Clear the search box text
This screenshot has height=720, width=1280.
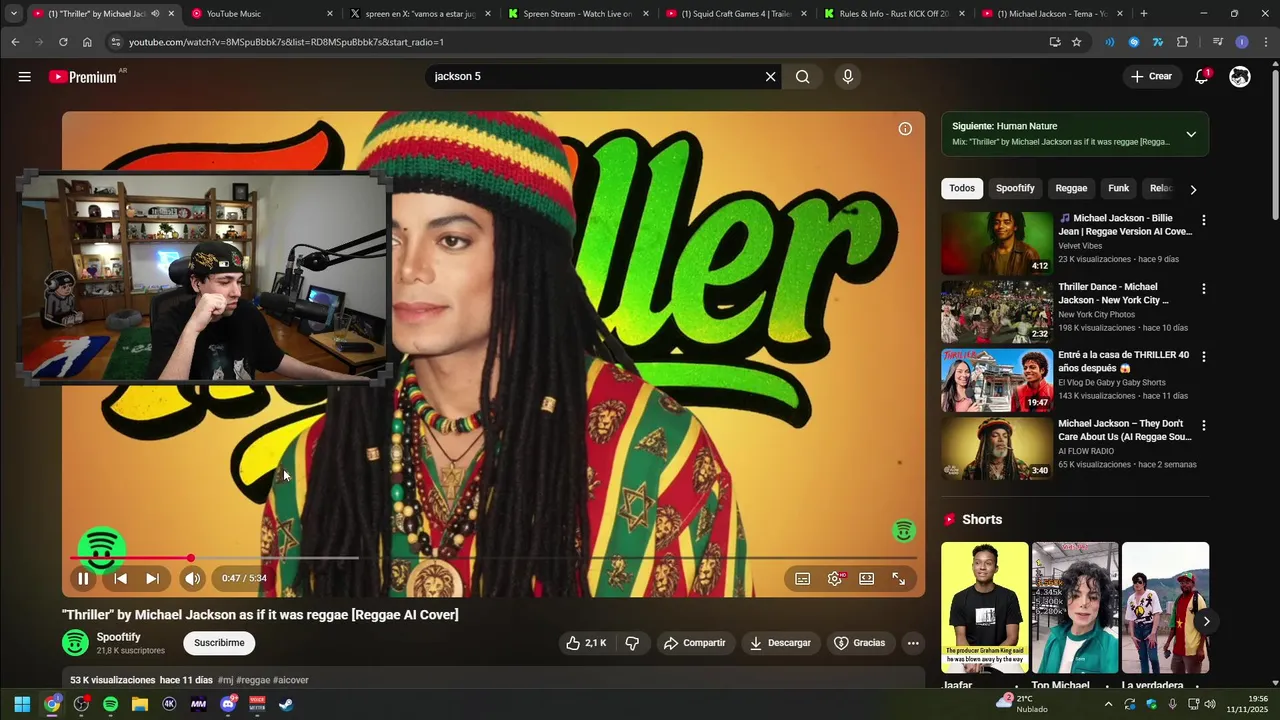[x=770, y=77]
